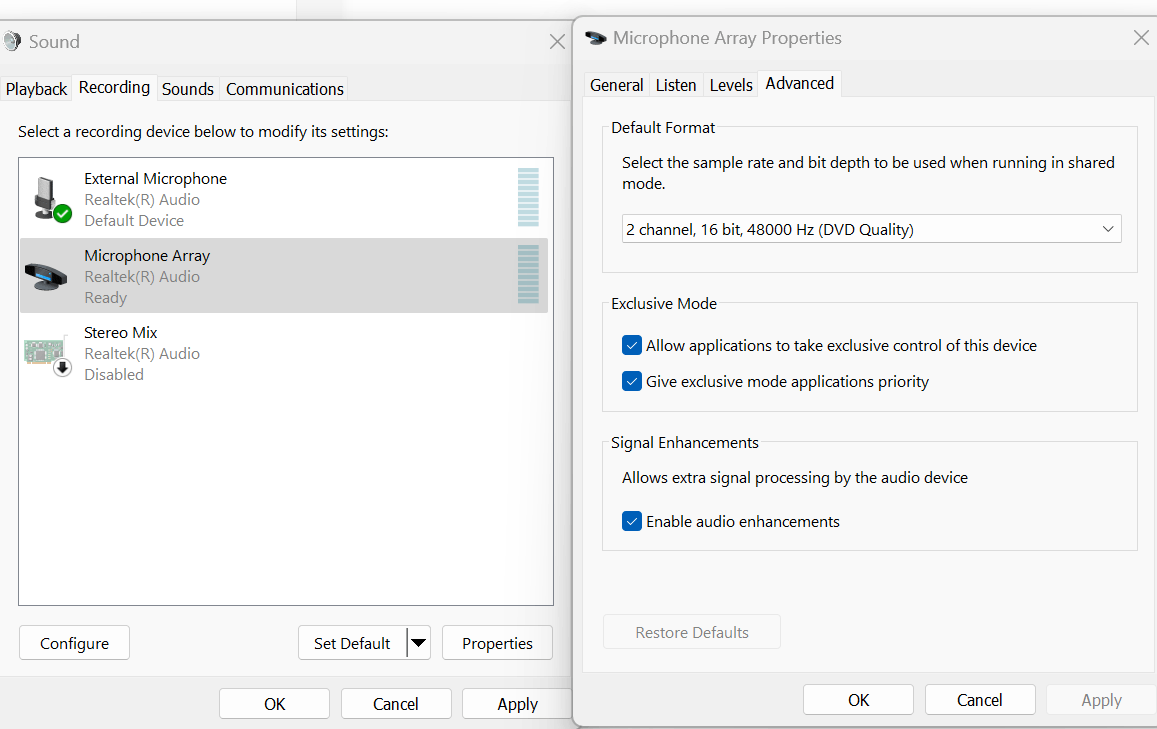Open the Sounds tab
Viewport: 1157px width, 729px height.
coord(187,89)
